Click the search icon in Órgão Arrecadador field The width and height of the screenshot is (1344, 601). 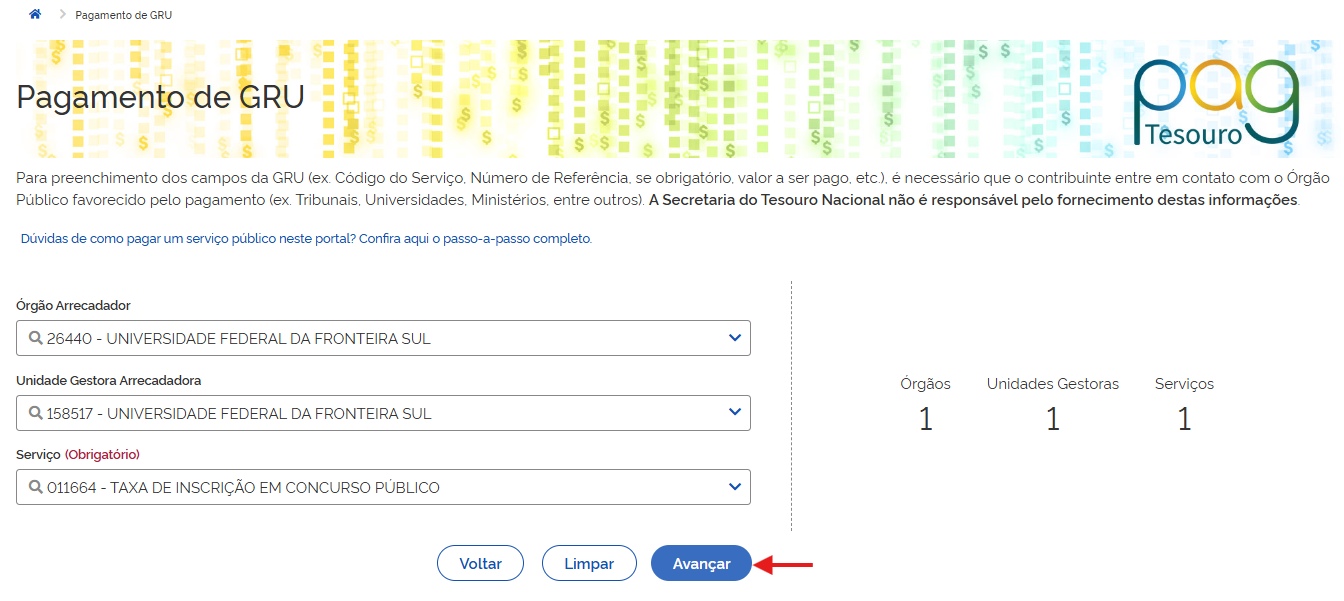coord(35,339)
